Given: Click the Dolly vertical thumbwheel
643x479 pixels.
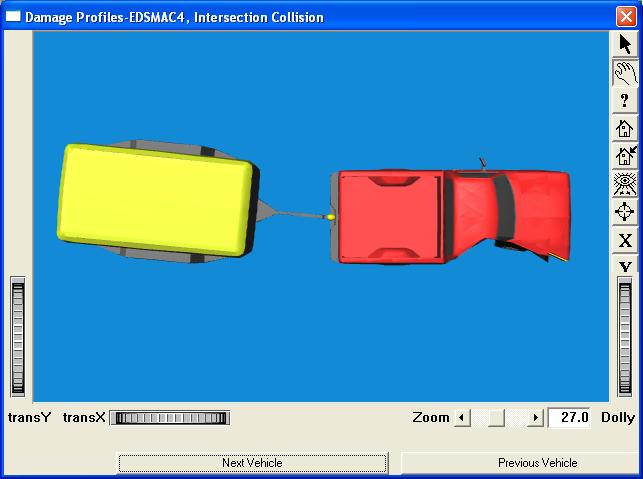Looking at the screenshot, I should coord(625,338).
